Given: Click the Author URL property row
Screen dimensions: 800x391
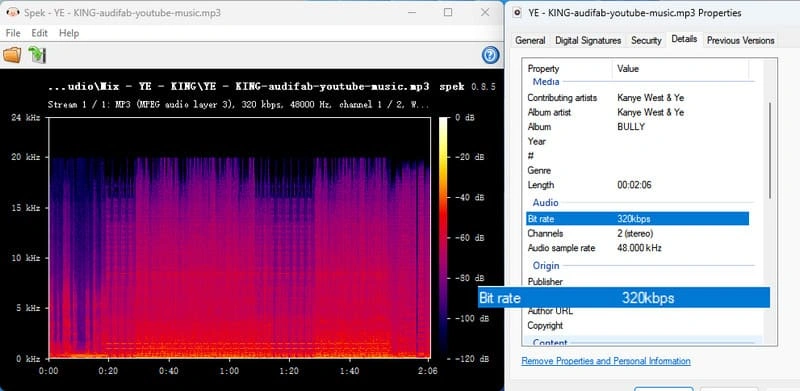Looking at the screenshot, I should coord(637,311).
